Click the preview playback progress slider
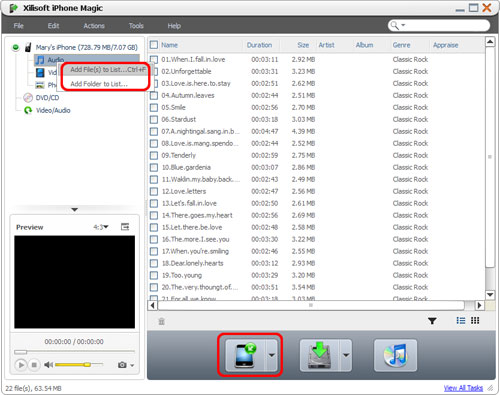 (x=74, y=352)
